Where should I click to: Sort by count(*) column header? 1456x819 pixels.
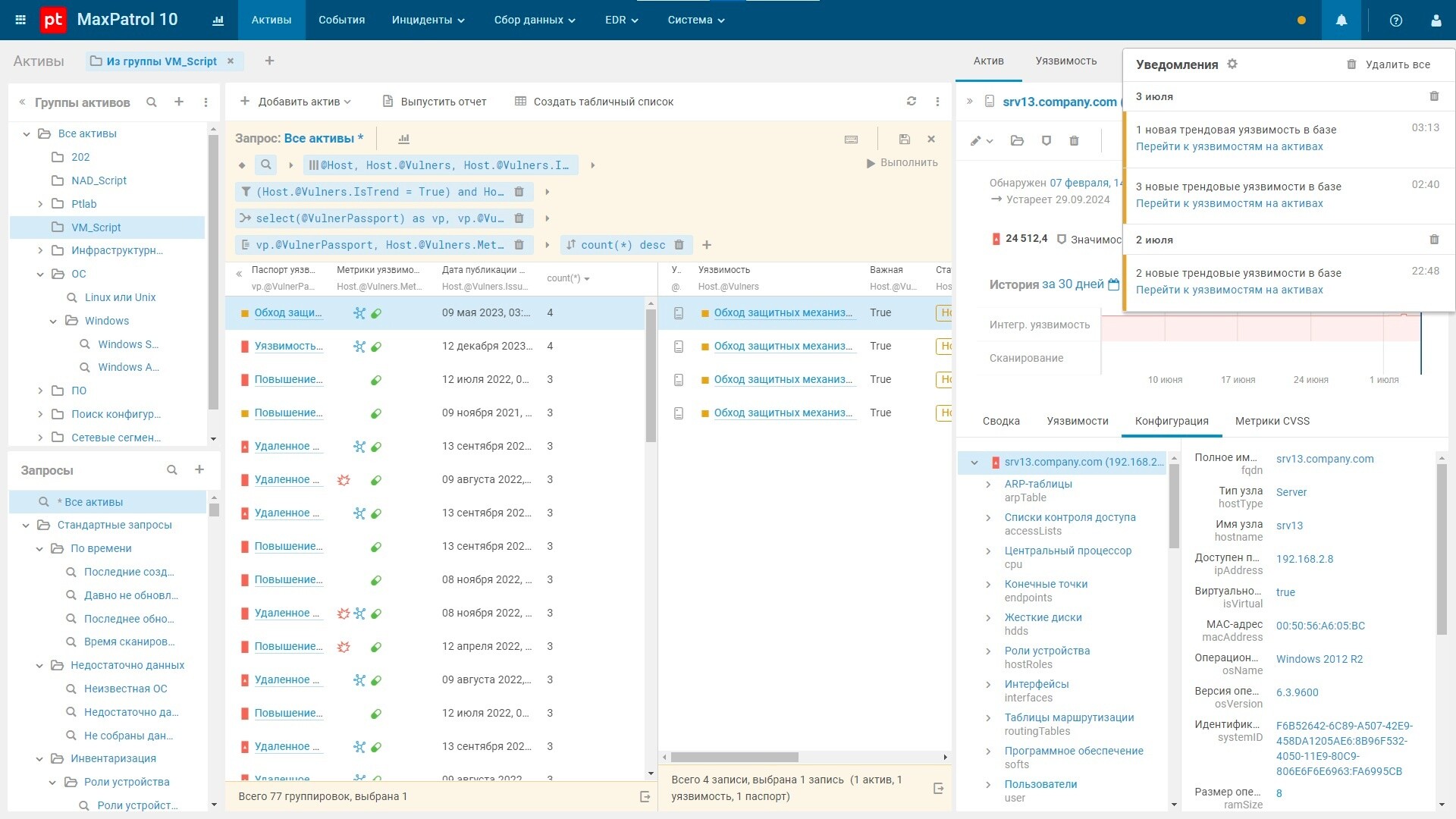coord(568,278)
